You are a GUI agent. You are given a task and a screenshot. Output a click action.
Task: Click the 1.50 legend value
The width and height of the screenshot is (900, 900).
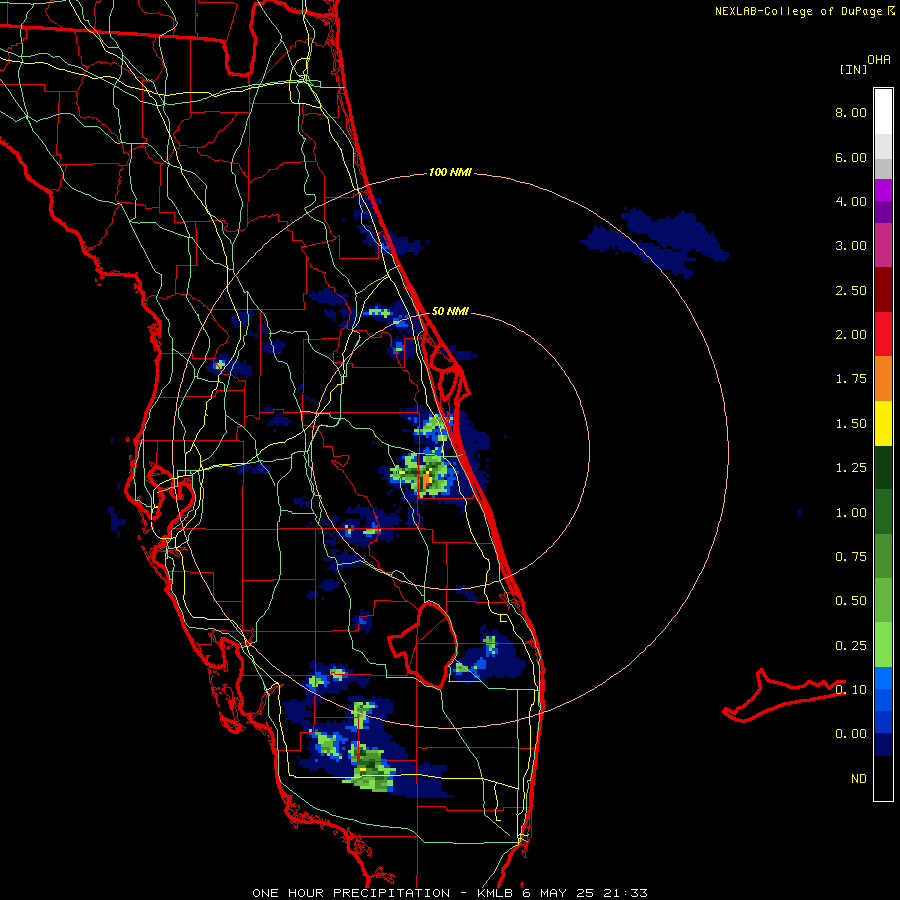[851, 424]
